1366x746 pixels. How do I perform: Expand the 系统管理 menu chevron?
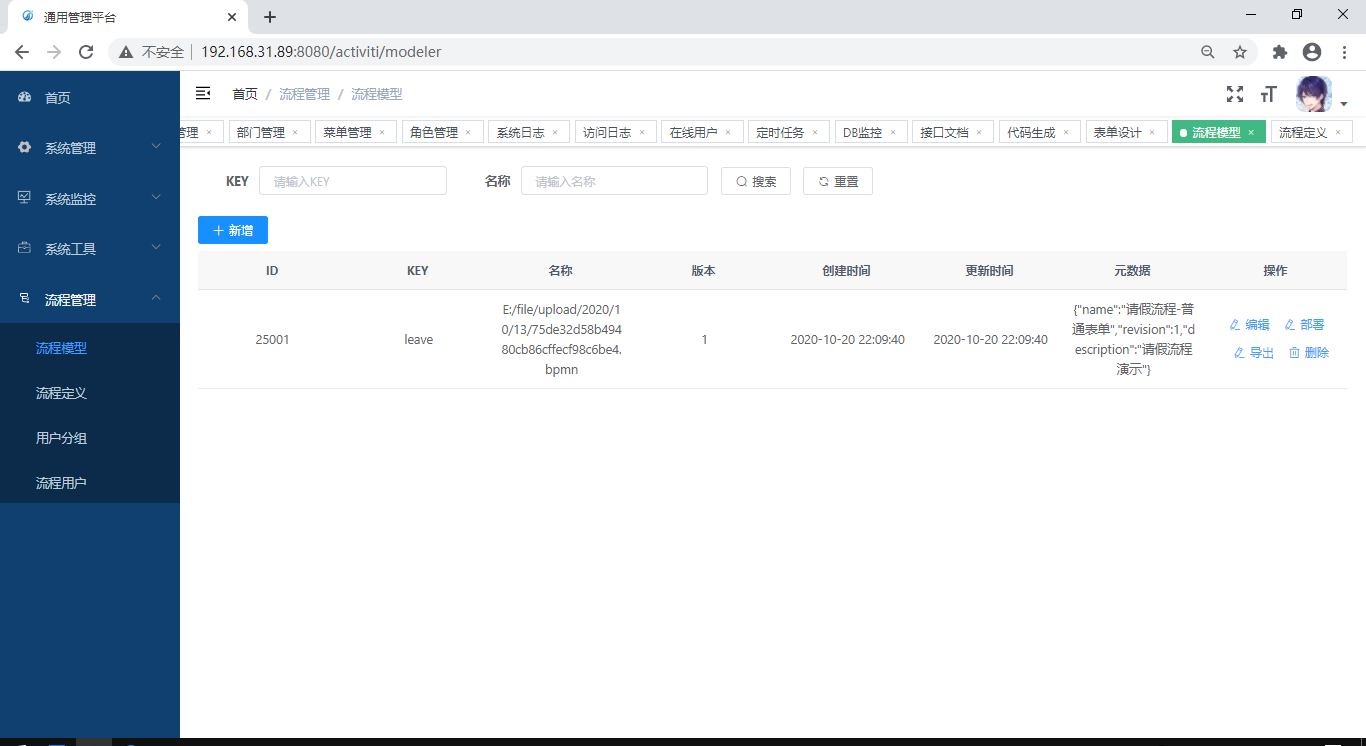tap(156, 146)
